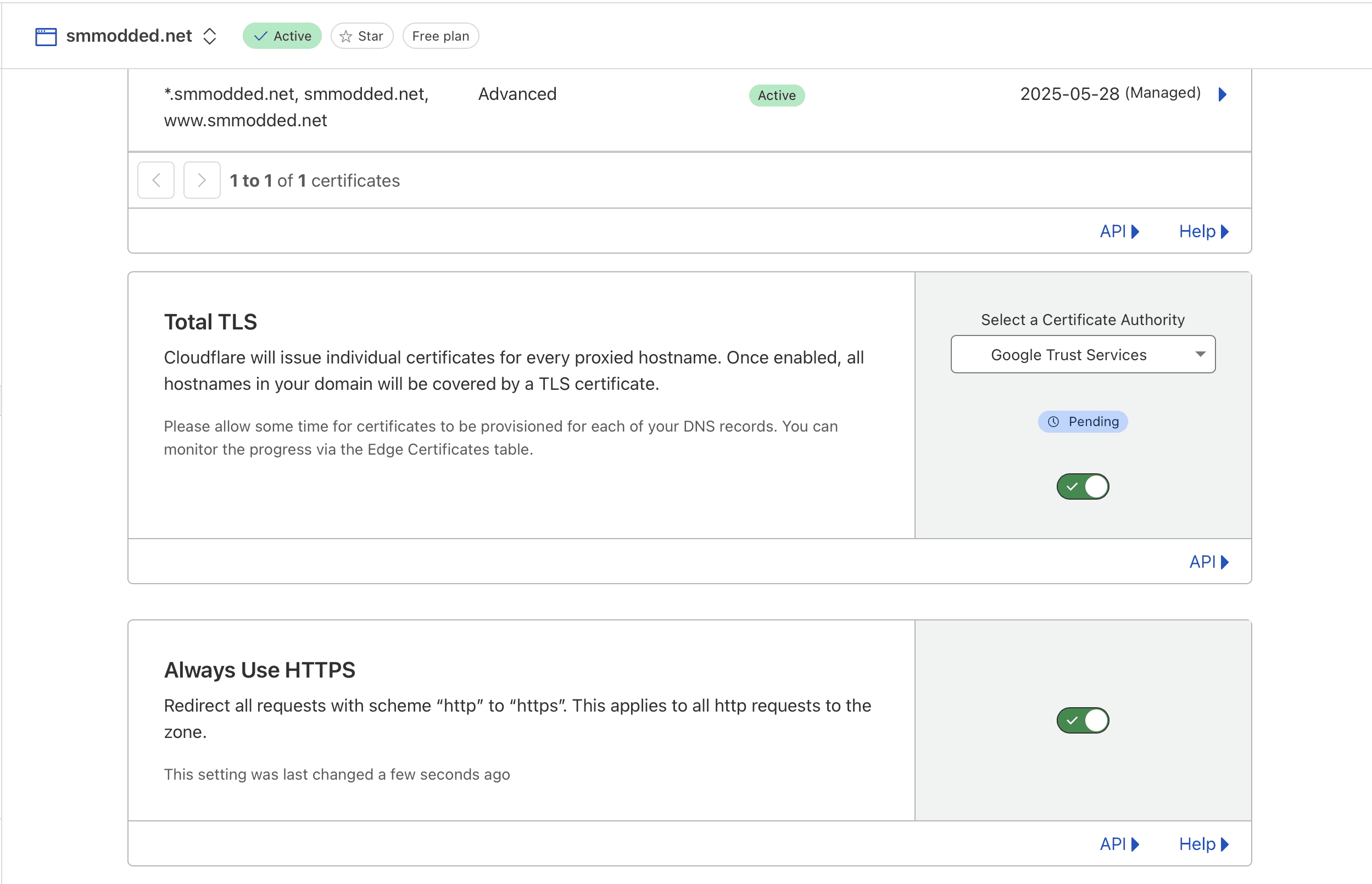
Task: Open the domain switcher chevrons
Action: [209, 36]
